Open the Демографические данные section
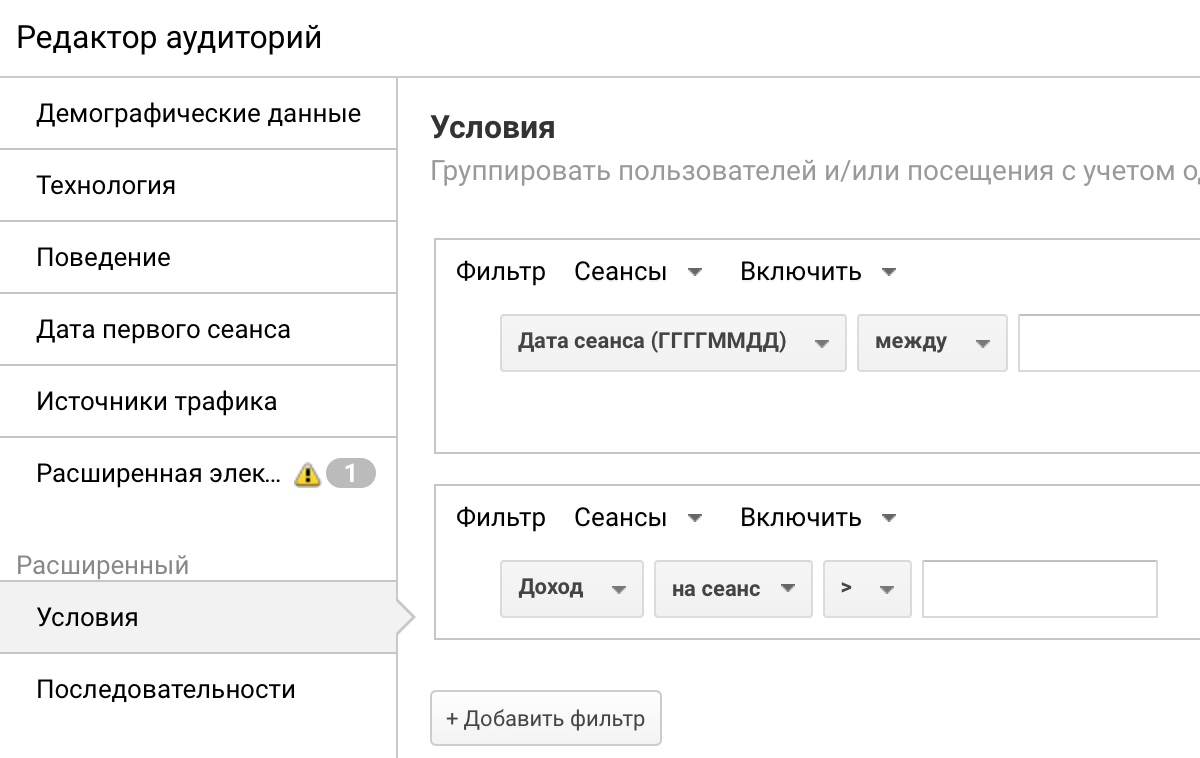 [x=198, y=113]
